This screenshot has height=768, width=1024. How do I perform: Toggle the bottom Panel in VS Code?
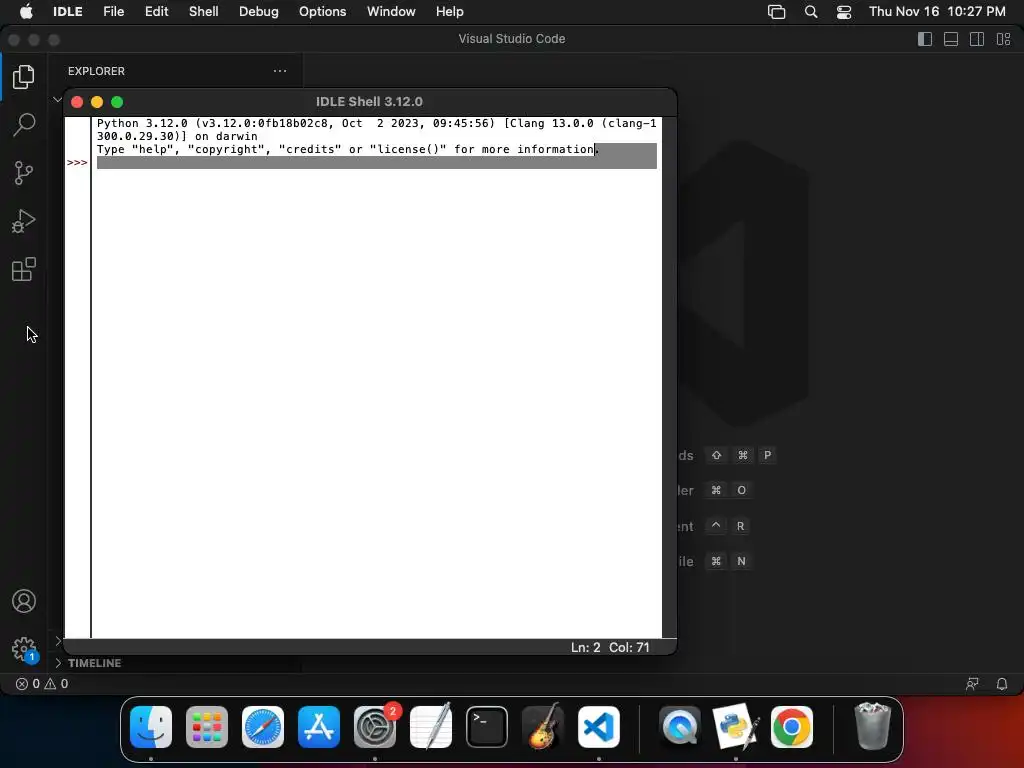coord(951,39)
